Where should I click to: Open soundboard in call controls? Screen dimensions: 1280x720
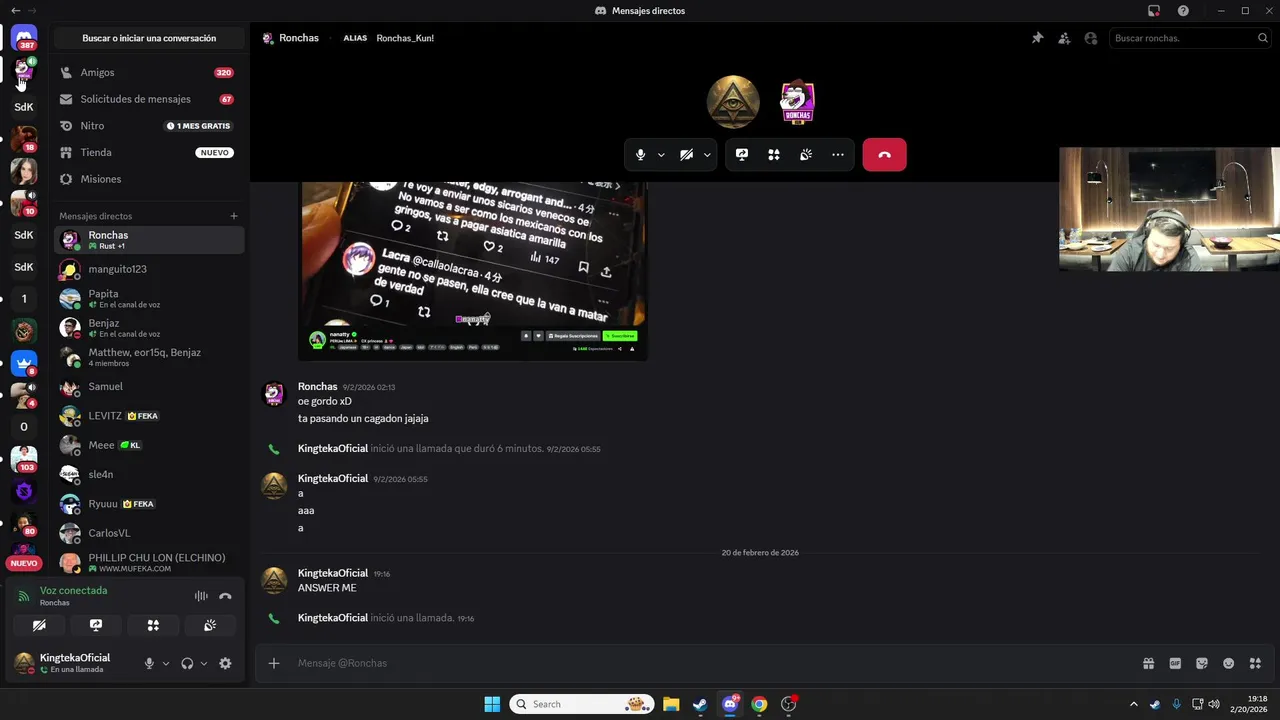(805, 155)
